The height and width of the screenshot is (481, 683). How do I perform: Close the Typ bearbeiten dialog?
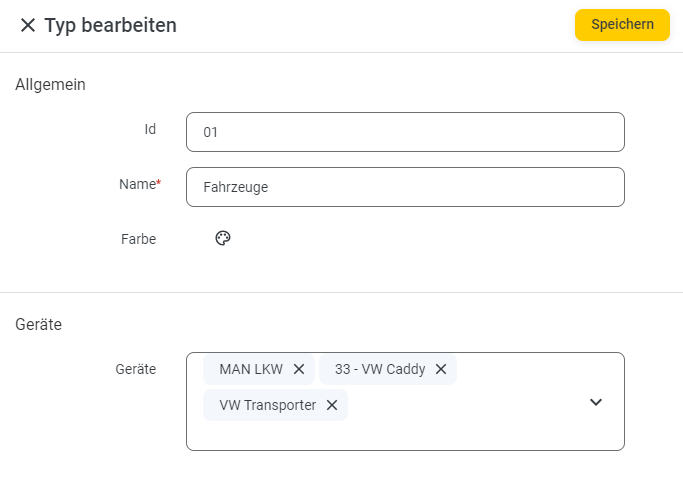point(28,25)
